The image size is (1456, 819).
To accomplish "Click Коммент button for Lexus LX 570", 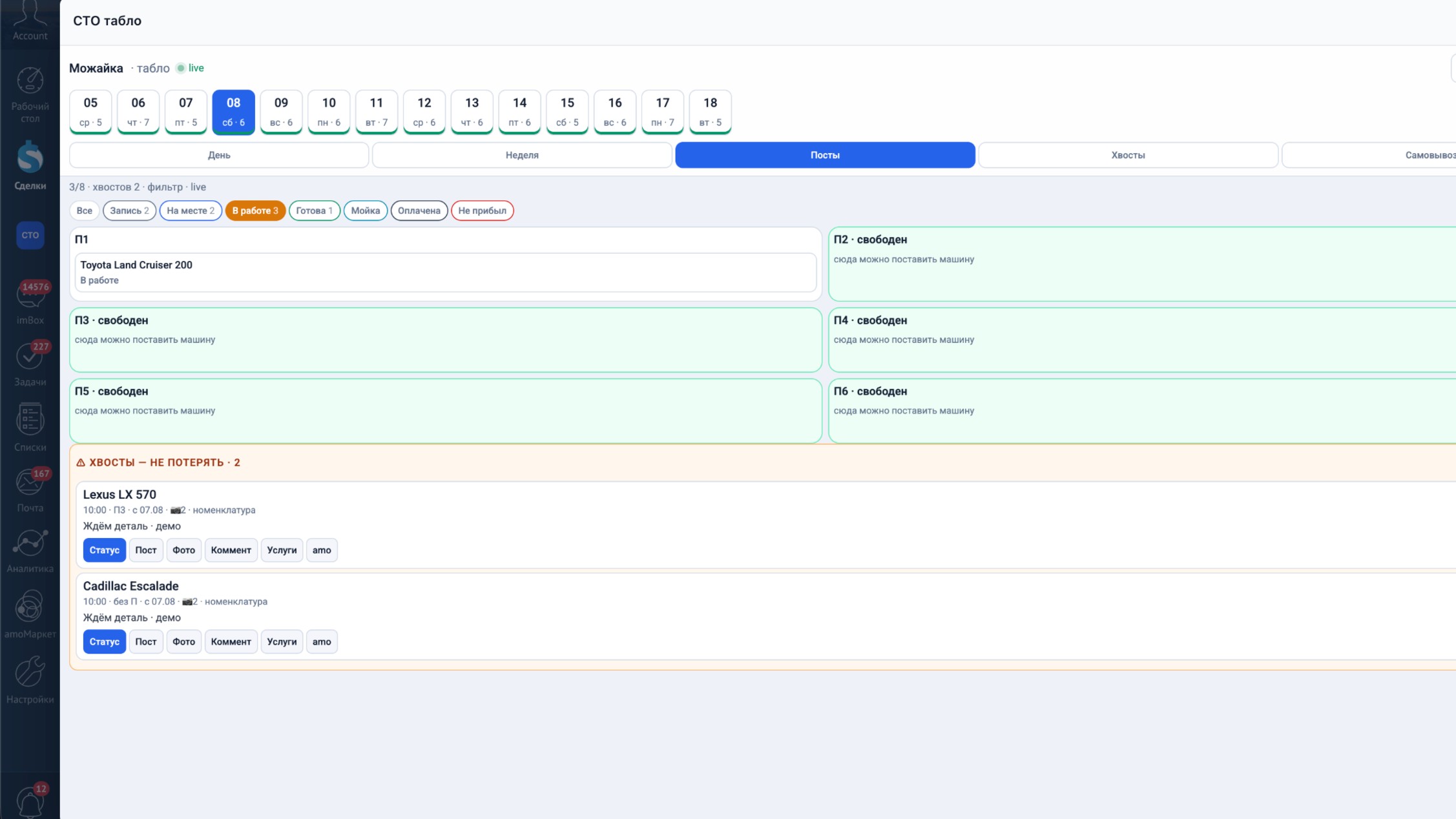I will [231, 550].
